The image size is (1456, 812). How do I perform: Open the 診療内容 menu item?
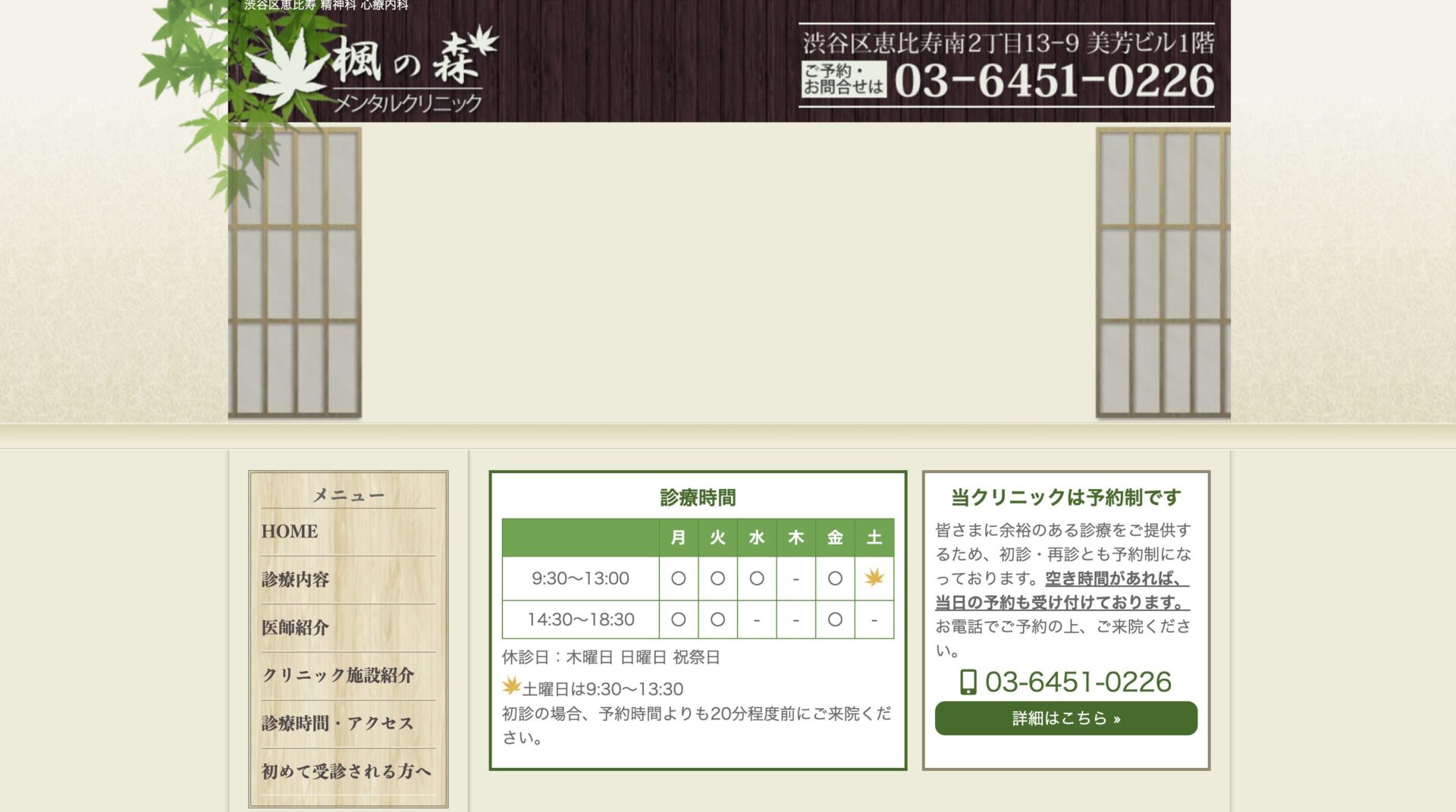(x=296, y=580)
